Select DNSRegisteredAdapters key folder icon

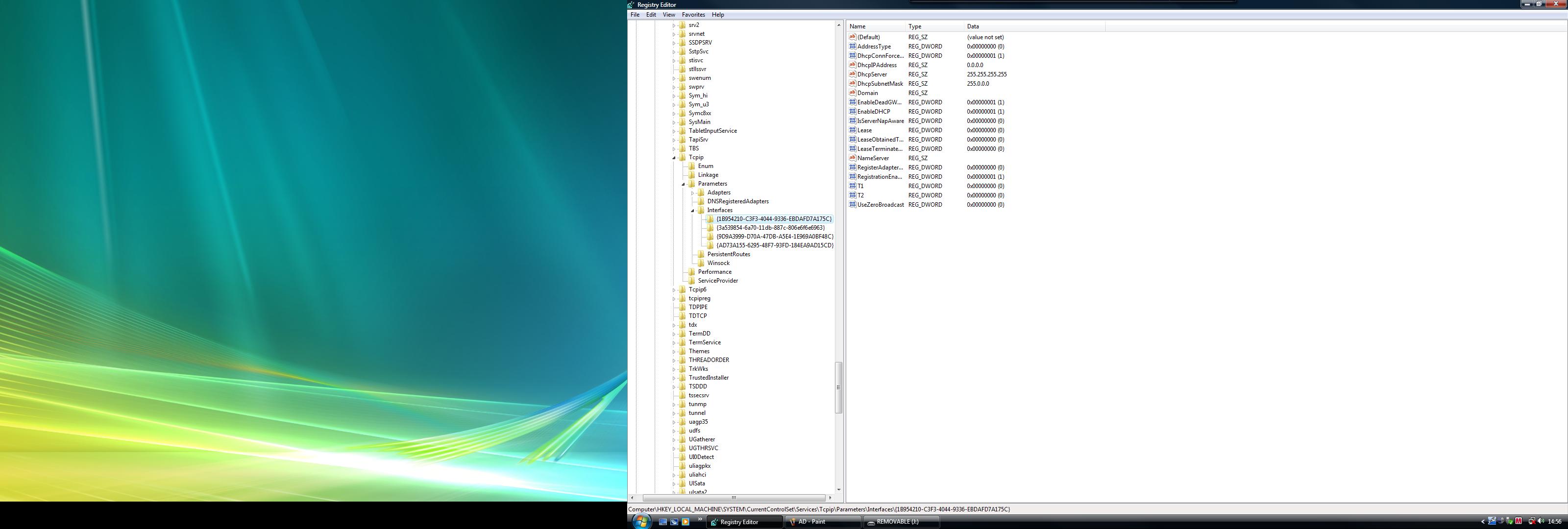(701, 201)
